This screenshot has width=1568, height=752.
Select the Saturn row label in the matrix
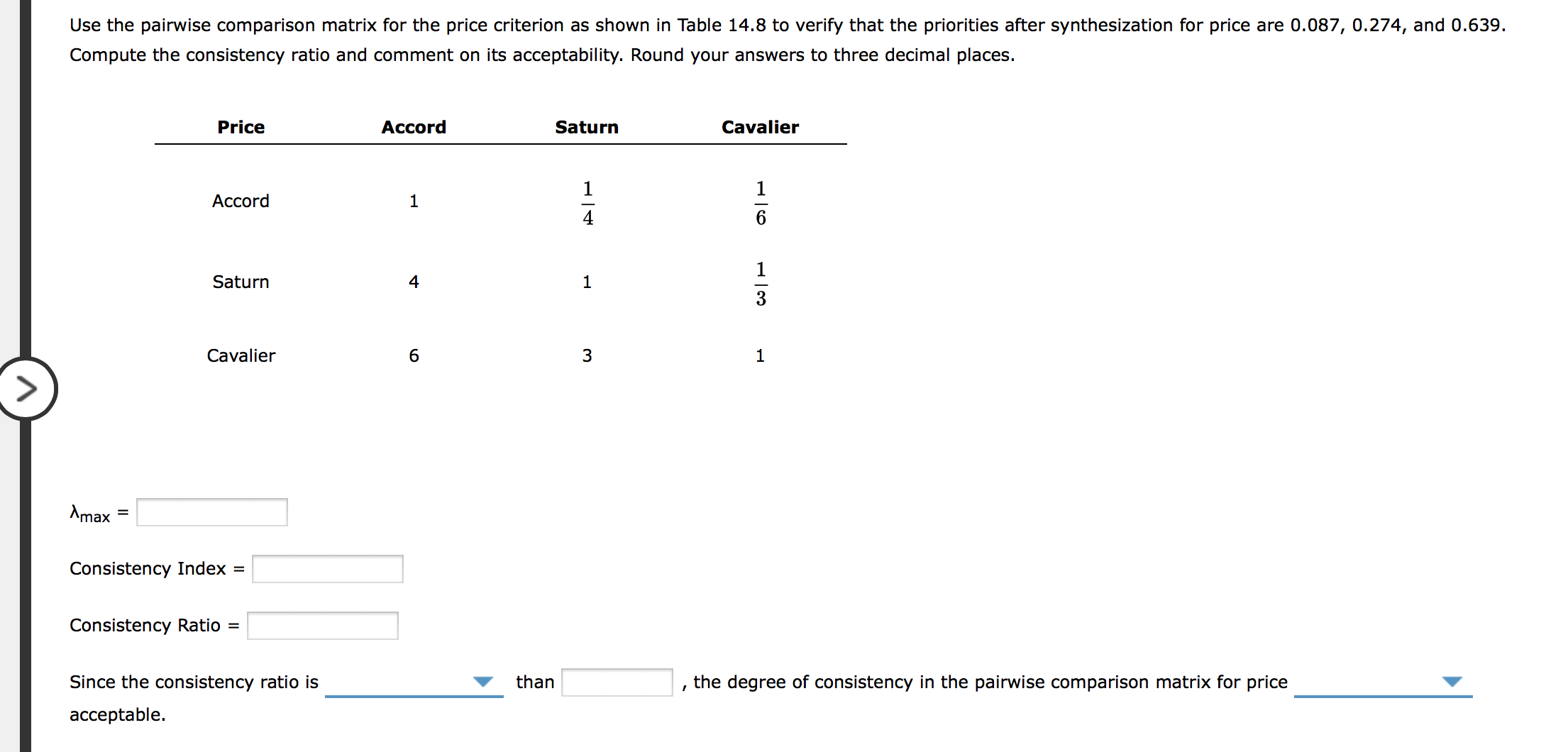(241, 281)
